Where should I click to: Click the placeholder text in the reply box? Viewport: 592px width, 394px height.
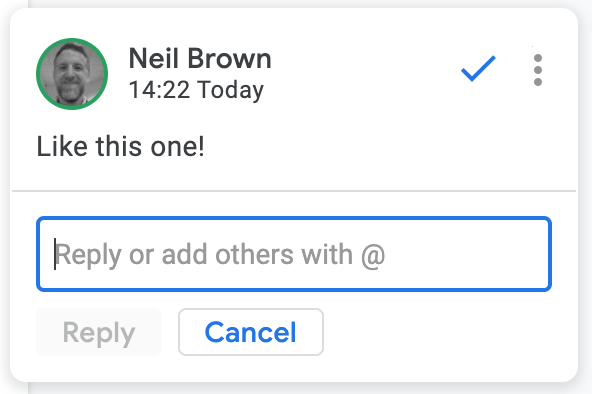220,255
